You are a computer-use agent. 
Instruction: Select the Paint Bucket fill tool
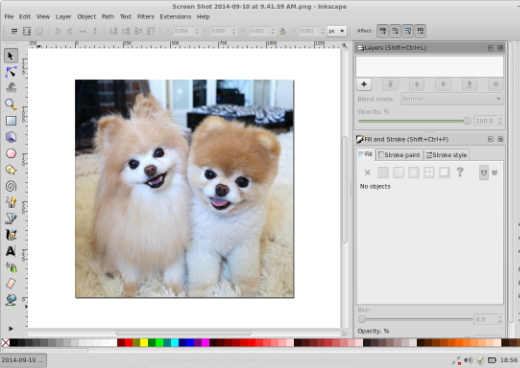pos(11,300)
